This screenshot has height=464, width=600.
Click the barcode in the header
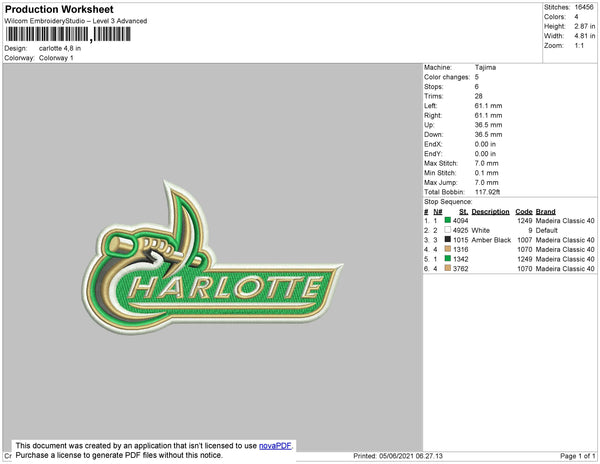point(68,34)
